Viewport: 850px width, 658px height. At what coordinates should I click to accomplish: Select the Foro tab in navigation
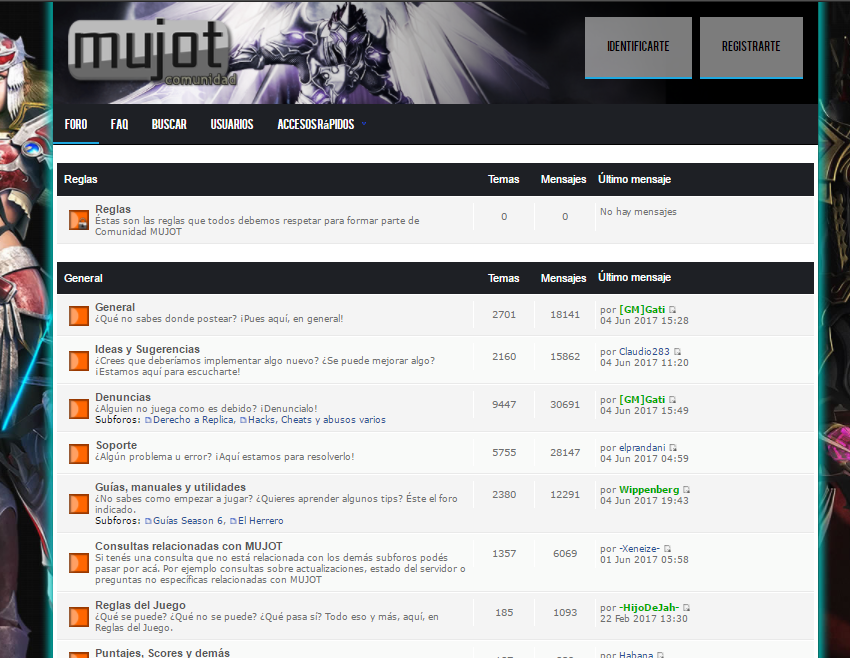76,125
